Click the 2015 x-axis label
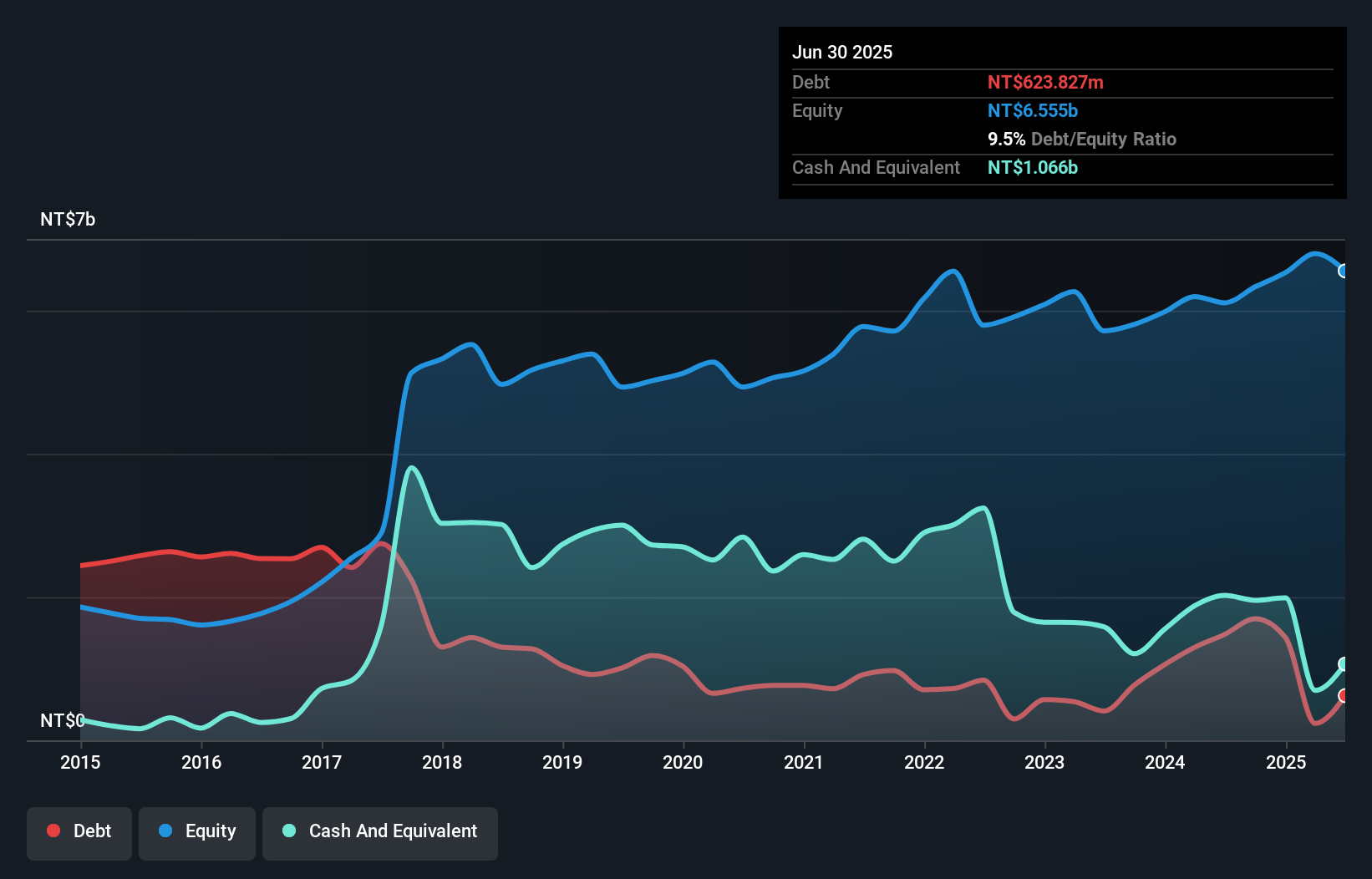This screenshot has height=879, width=1372. pyautogui.click(x=80, y=762)
